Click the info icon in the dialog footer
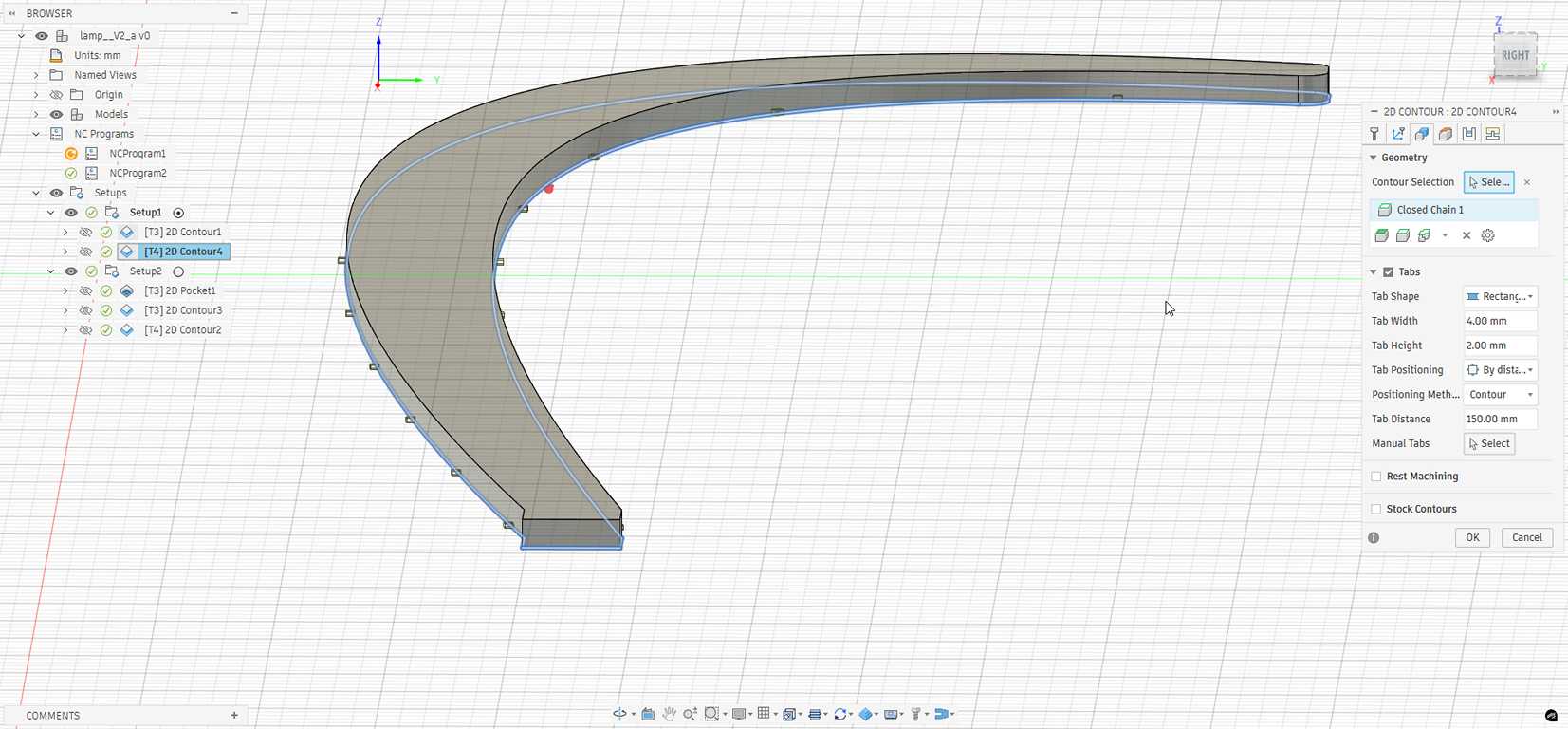The width and height of the screenshot is (1568, 729). pos(1374,537)
